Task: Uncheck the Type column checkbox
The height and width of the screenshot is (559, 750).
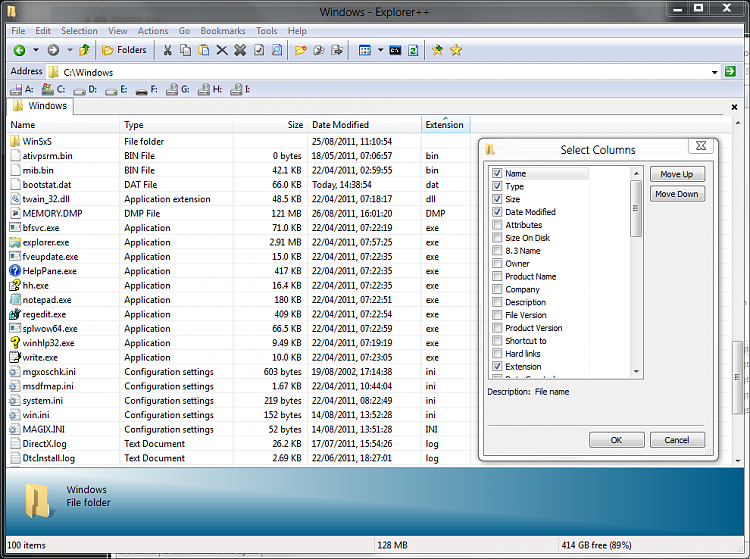Action: pyautogui.click(x=497, y=186)
